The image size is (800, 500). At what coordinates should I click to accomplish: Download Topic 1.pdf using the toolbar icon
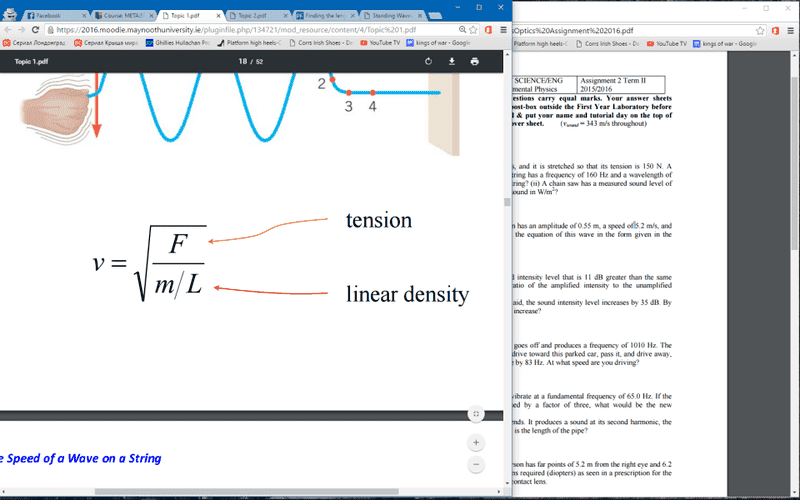(452, 61)
